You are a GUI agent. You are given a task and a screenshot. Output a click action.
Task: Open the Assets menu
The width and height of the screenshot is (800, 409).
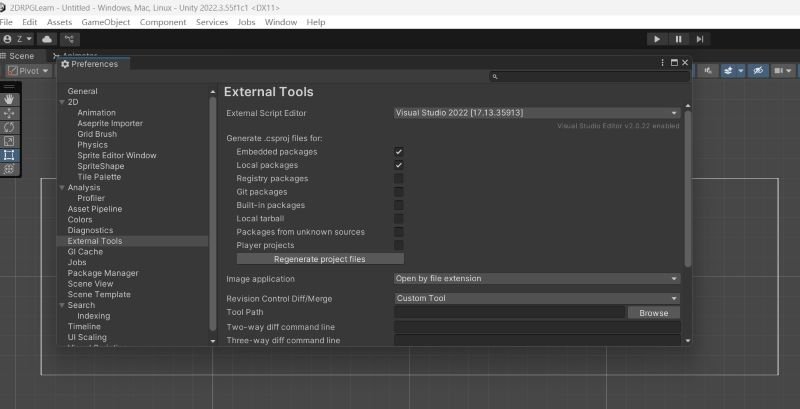(59, 22)
